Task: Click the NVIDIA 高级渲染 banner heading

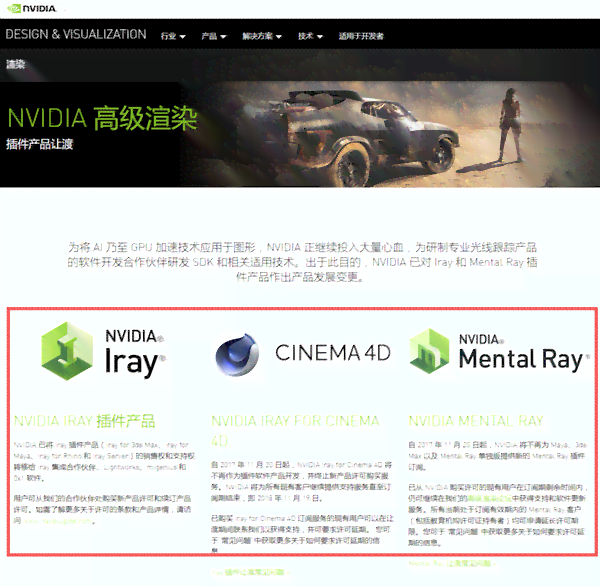Action: (x=102, y=118)
